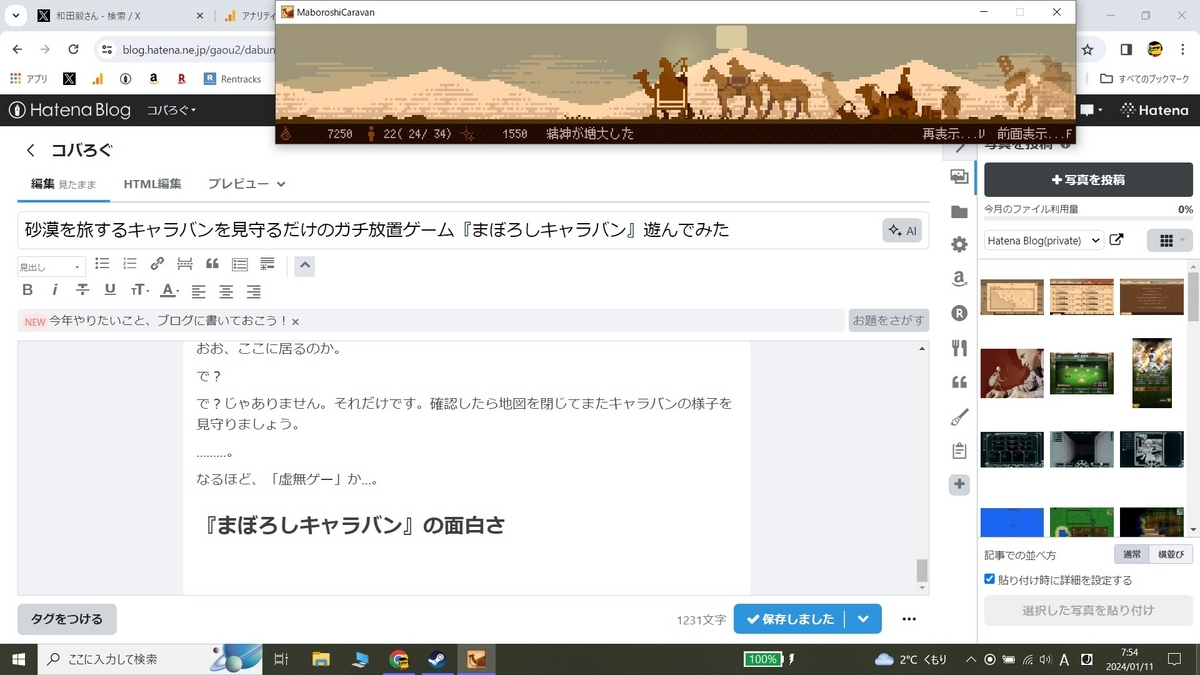Screen dimensions: 1200x675
Task: Switch to 和田毅さん browser tab
Action: tap(121, 16)
